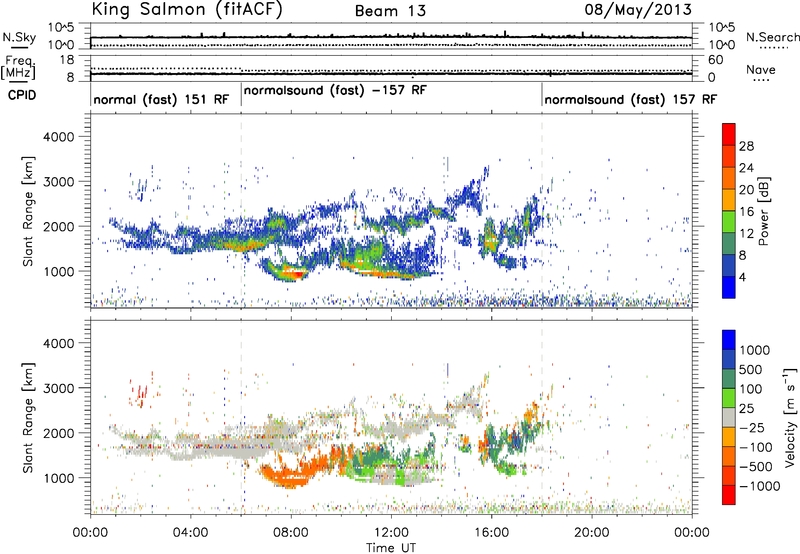Click the "16:00" time tick label
800x554 pixels.
pyautogui.click(x=491, y=533)
